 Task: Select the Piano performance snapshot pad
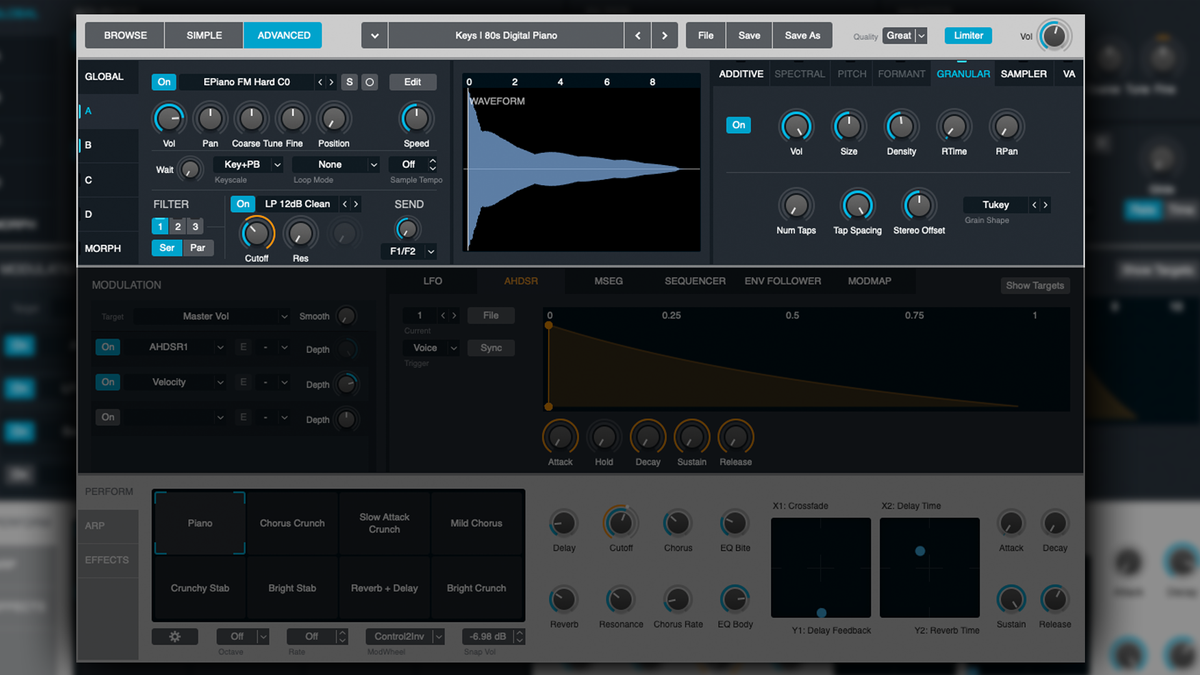click(x=199, y=522)
